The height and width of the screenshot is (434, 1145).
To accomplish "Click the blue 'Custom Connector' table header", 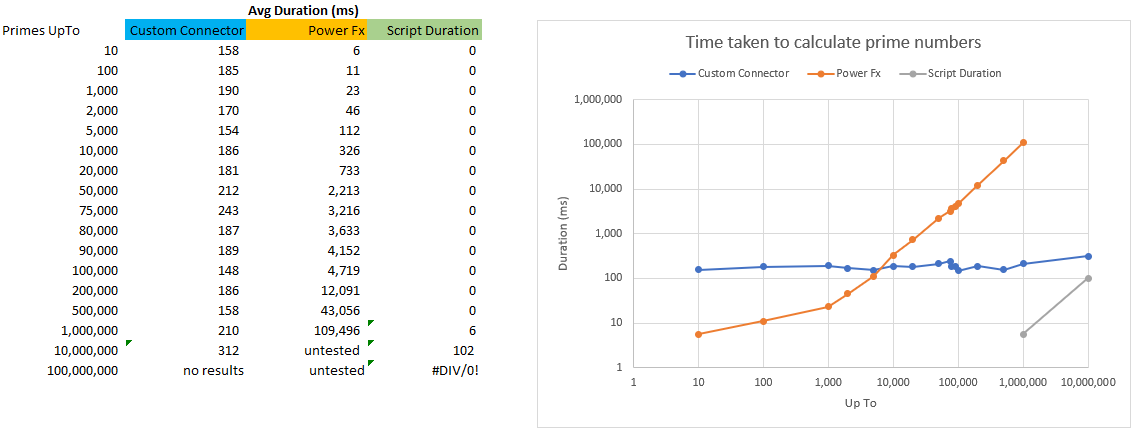I will pos(185,31).
